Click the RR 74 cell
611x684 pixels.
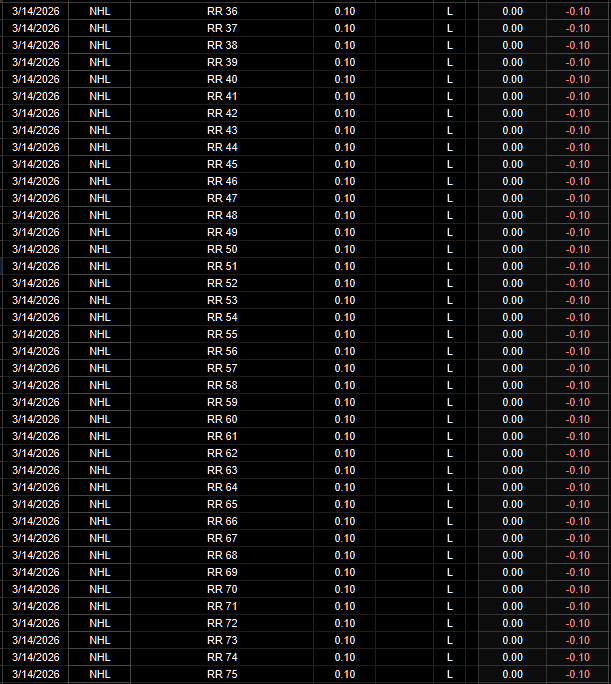222,658
